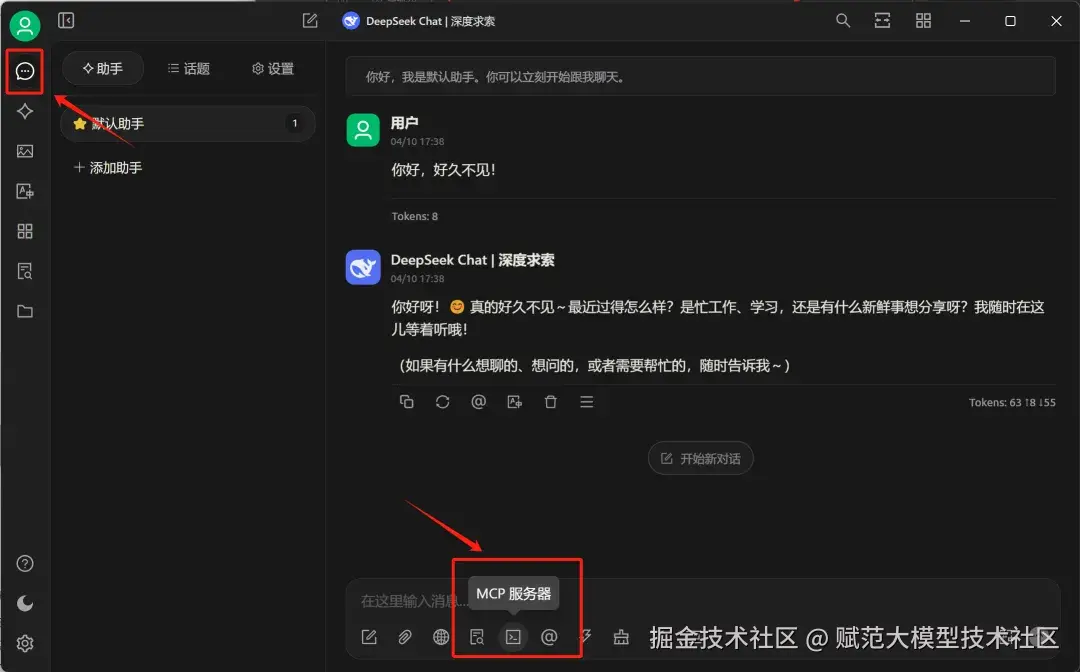
Task: Toggle the assistants chat bubble icon
Action: 25,70
